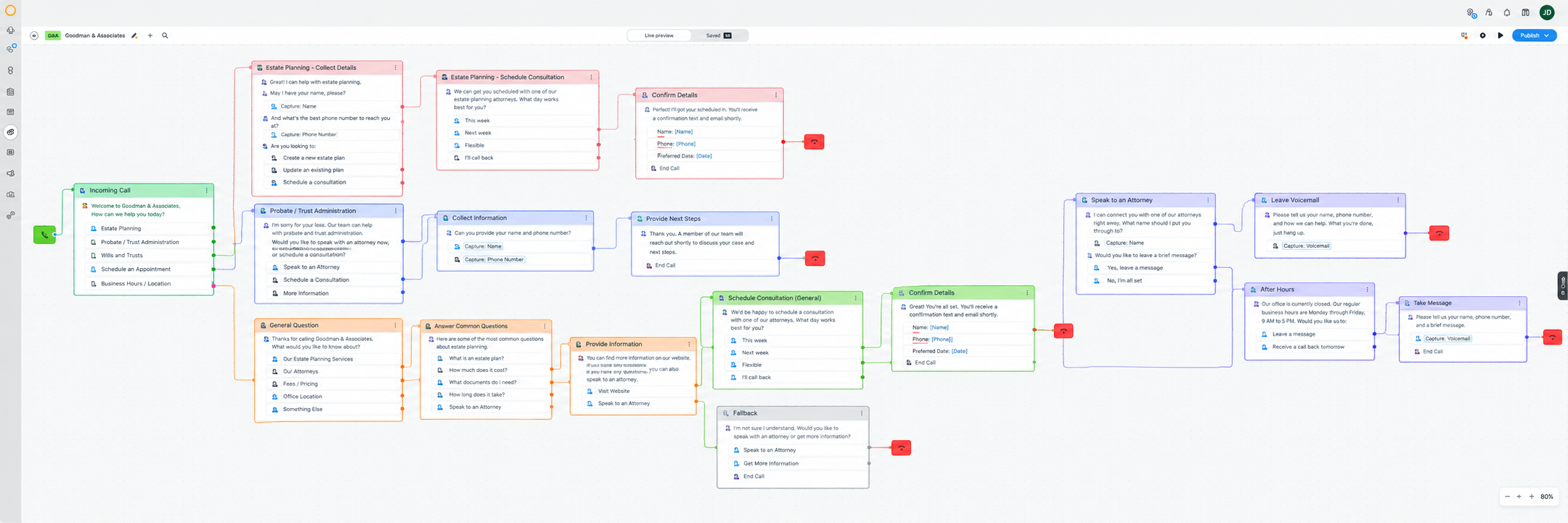Click the red hang-up node connected to Fallback
This screenshot has height=523, width=1568.
click(901, 448)
